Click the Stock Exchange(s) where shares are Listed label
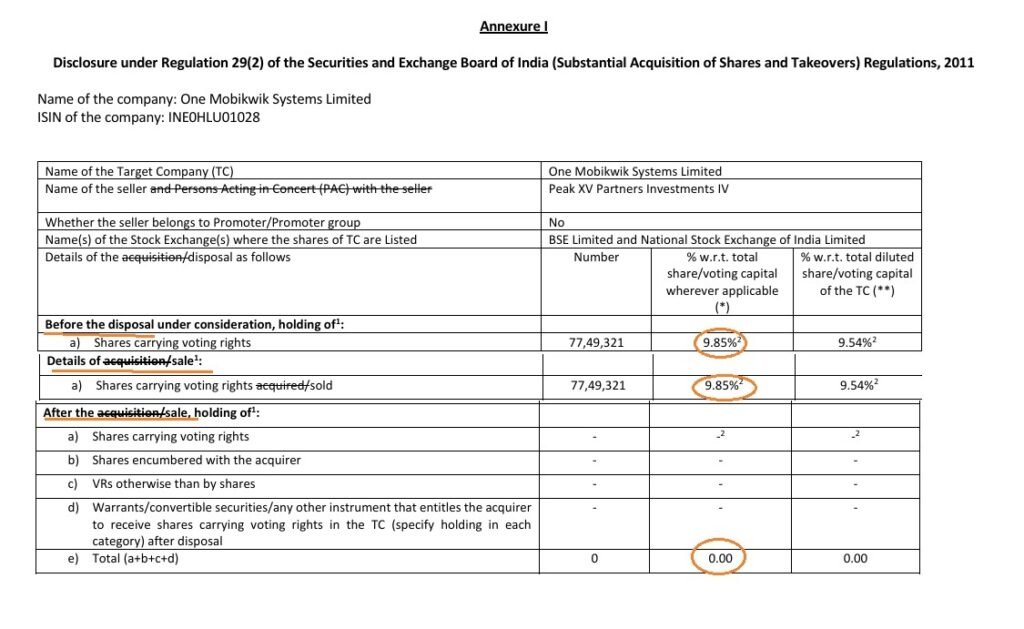The image size is (1024, 629). coord(231,240)
